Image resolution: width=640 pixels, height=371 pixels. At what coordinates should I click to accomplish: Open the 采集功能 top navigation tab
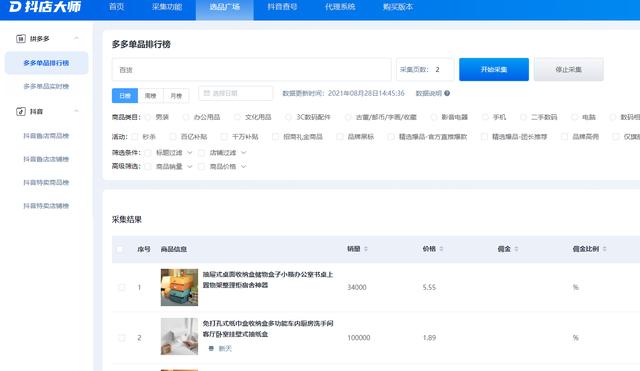point(167,7)
